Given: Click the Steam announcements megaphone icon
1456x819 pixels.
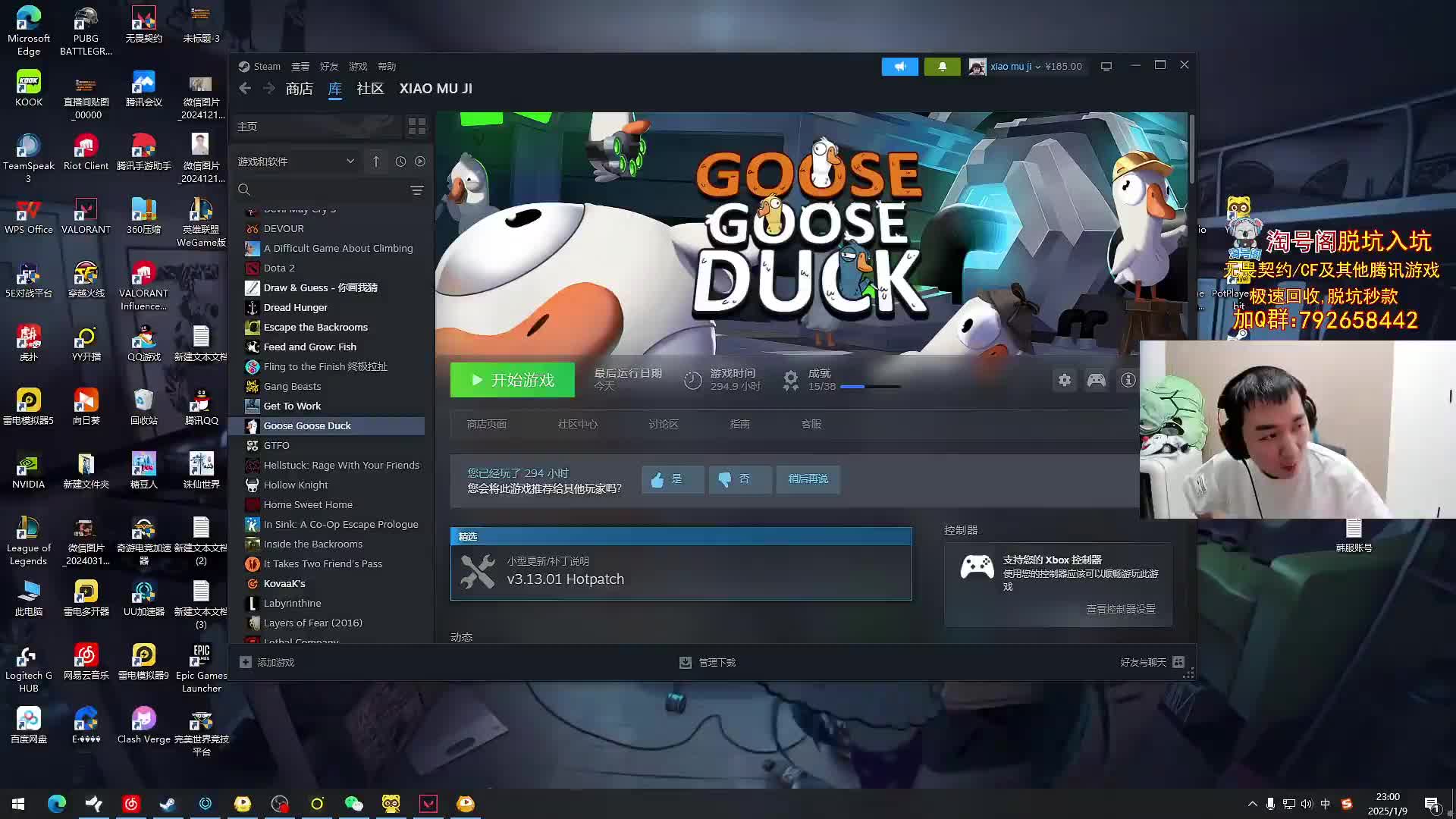Looking at the screenshot, I should coord(899,67).
